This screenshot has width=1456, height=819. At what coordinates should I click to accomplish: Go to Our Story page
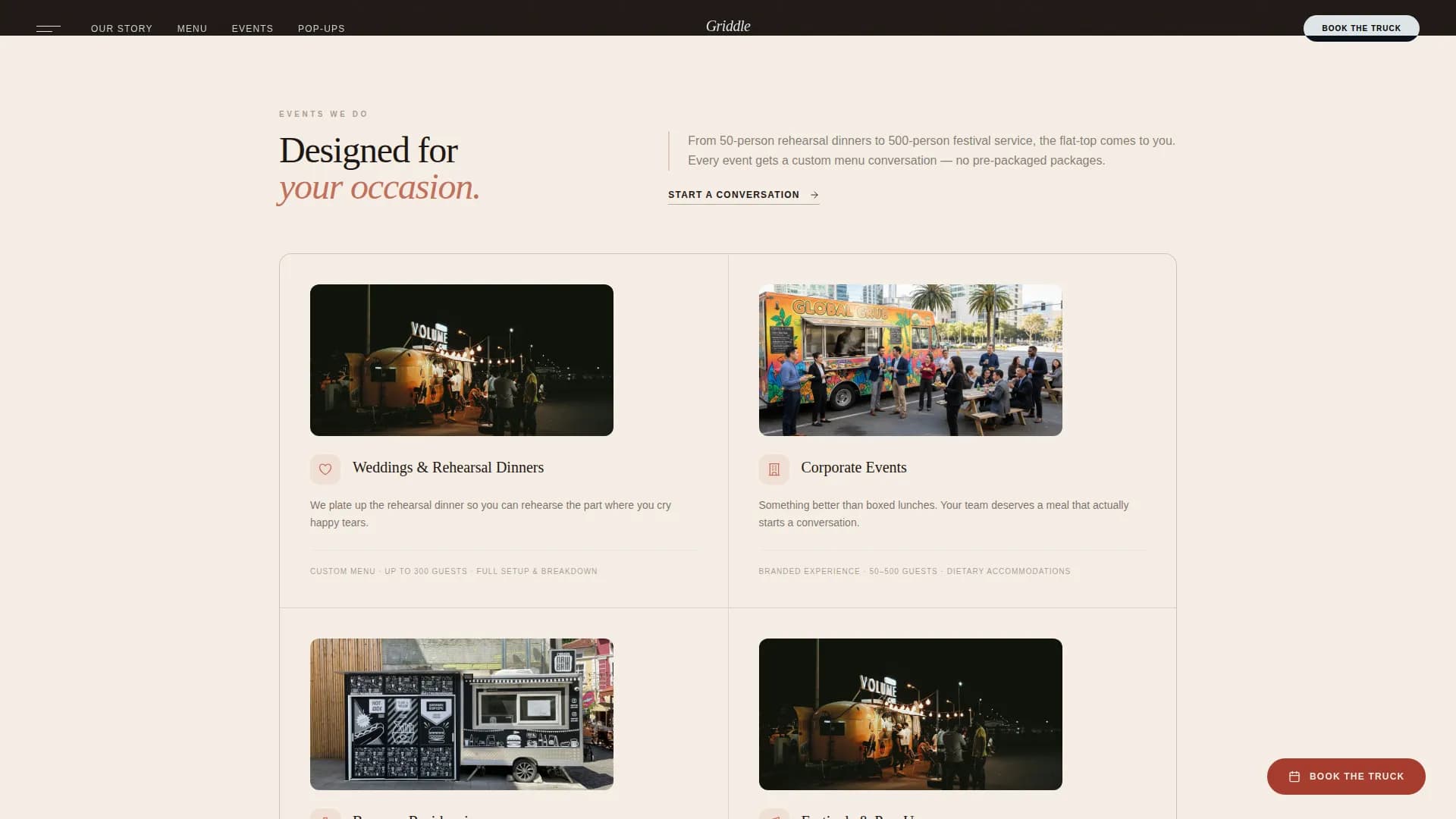pos(121,29)
